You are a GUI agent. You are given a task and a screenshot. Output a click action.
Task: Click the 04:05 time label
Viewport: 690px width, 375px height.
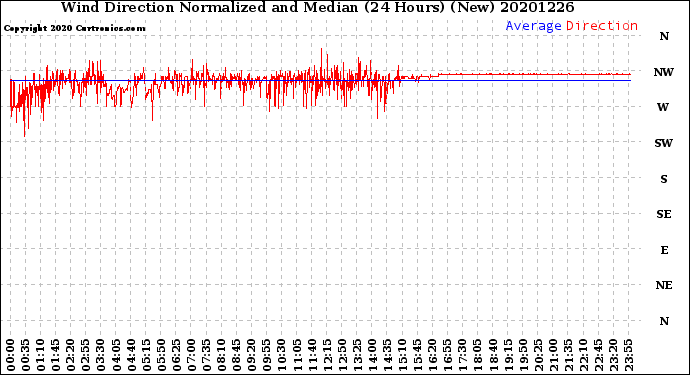coord(116,355)
